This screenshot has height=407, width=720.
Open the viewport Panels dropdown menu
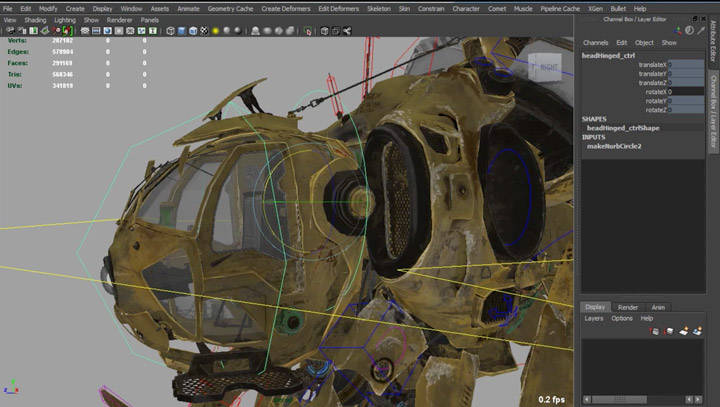150,20
